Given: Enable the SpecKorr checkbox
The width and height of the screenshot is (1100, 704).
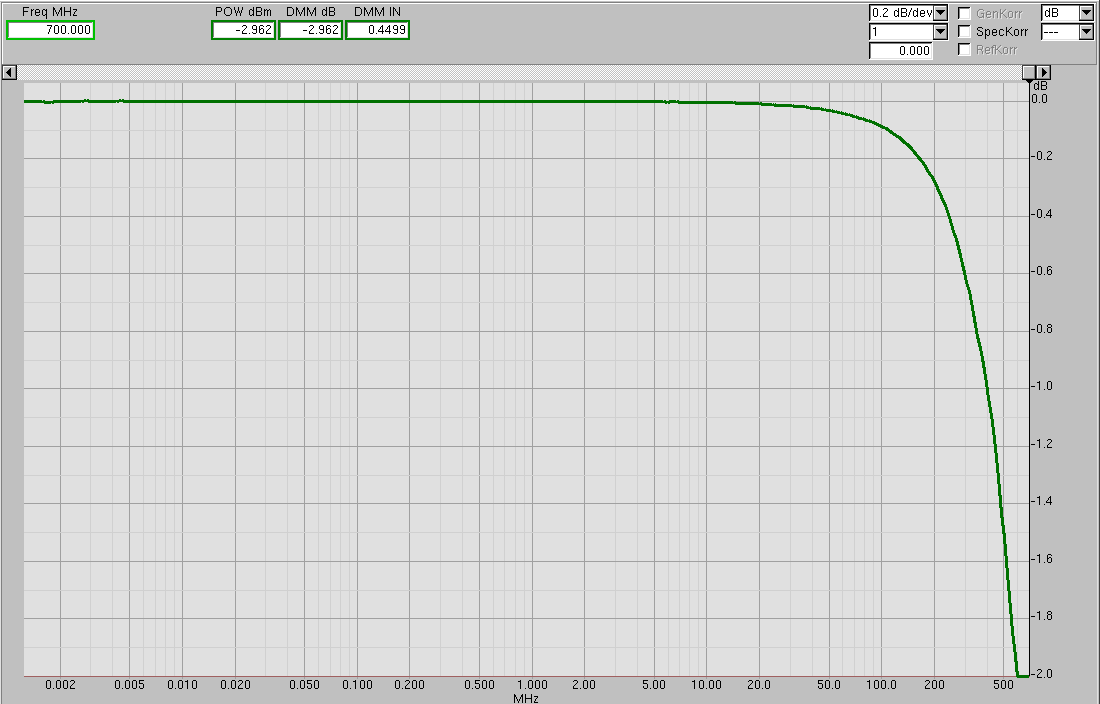Looking at the screenshot, I should click(x=965, y=32).
